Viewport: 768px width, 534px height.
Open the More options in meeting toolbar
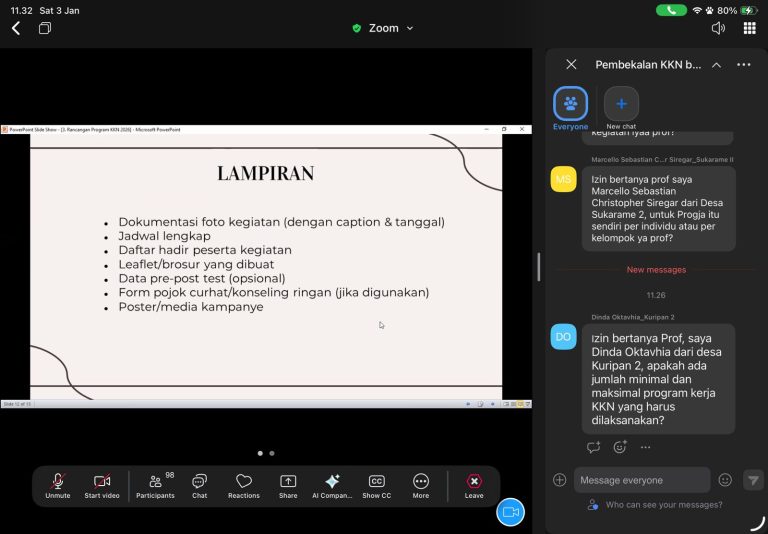421,485
